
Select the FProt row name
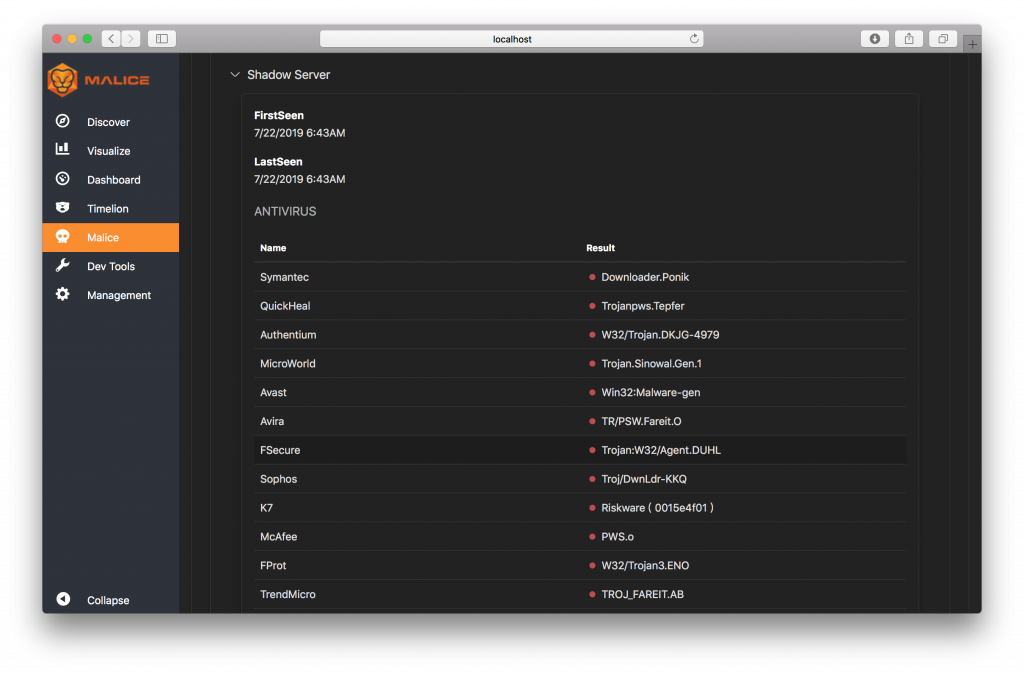click(273, 565)
